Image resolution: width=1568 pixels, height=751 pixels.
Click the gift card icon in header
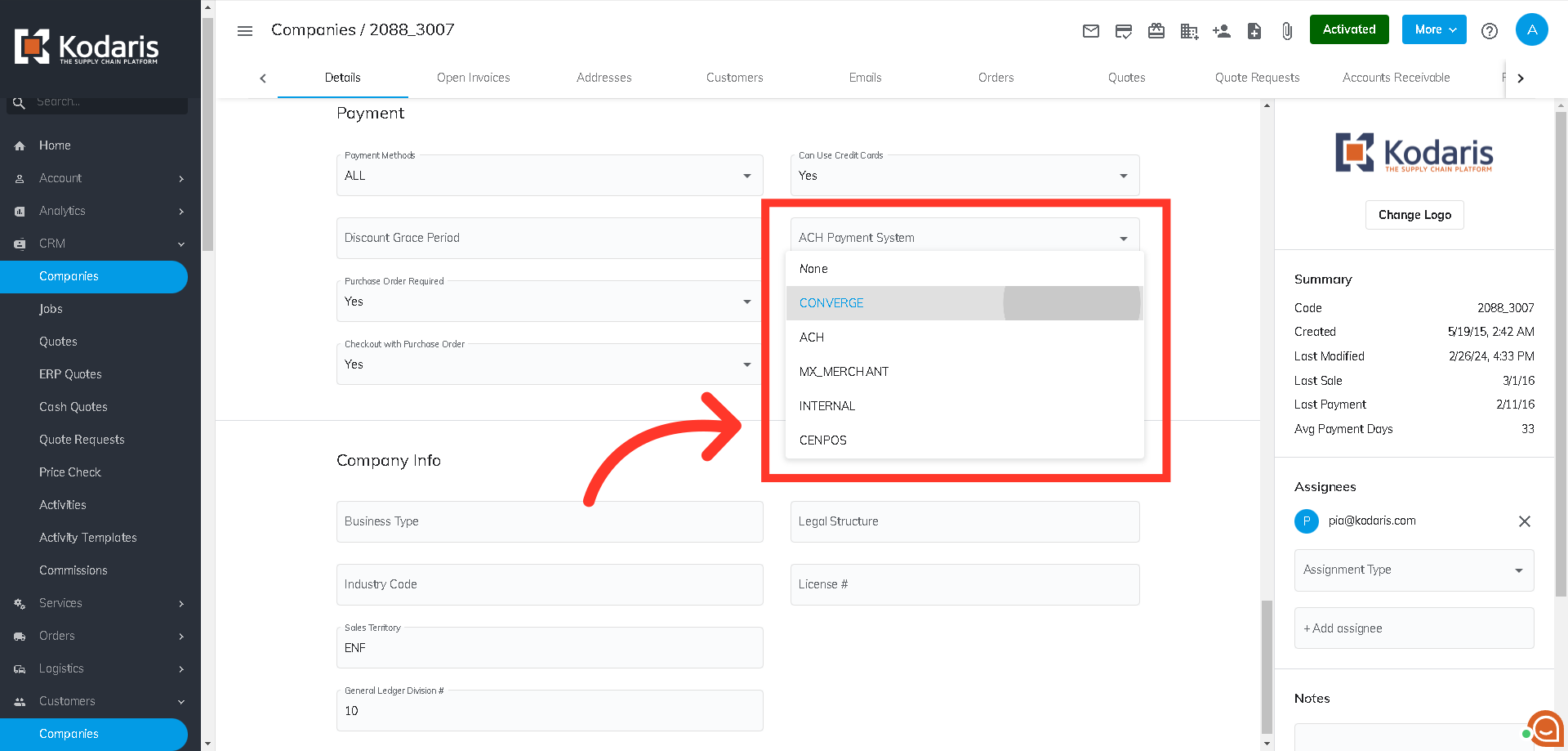pos(1156,31)
